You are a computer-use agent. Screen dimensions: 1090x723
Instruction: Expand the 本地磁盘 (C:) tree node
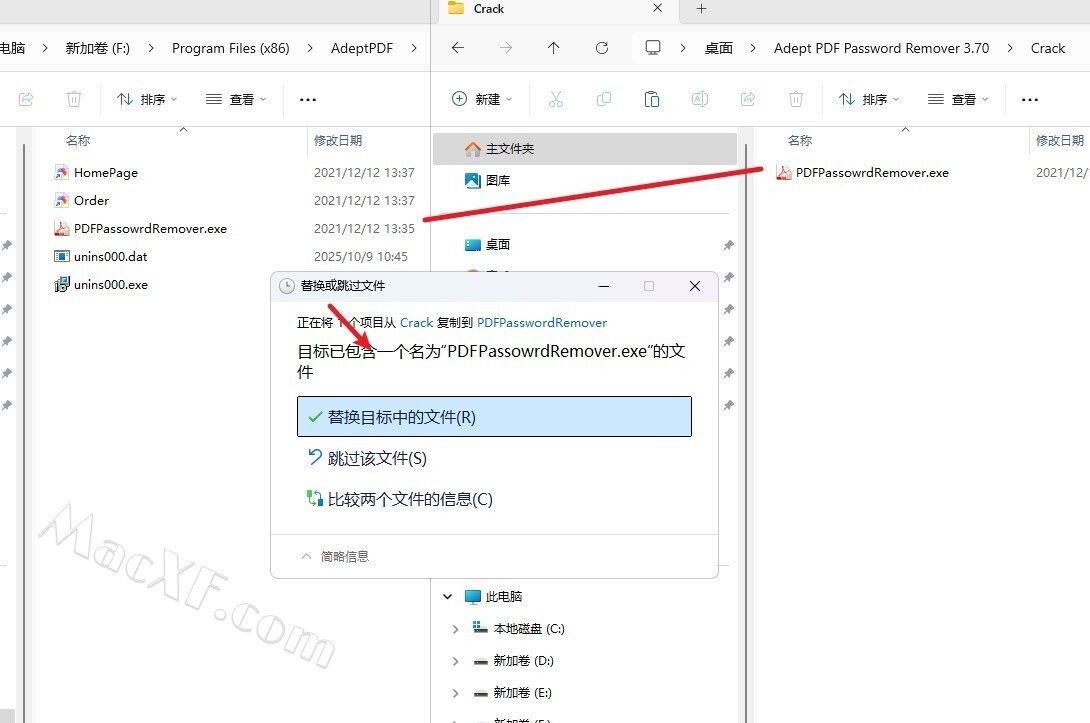456,629
